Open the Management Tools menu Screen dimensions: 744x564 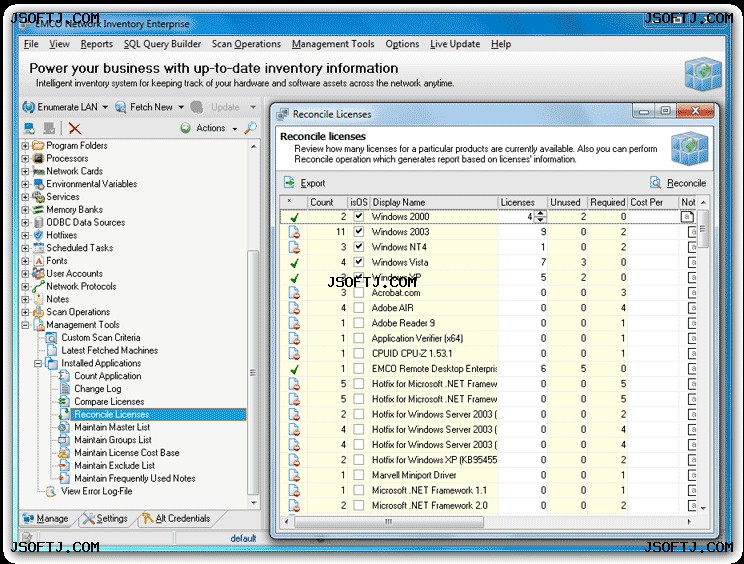(333, 44)
